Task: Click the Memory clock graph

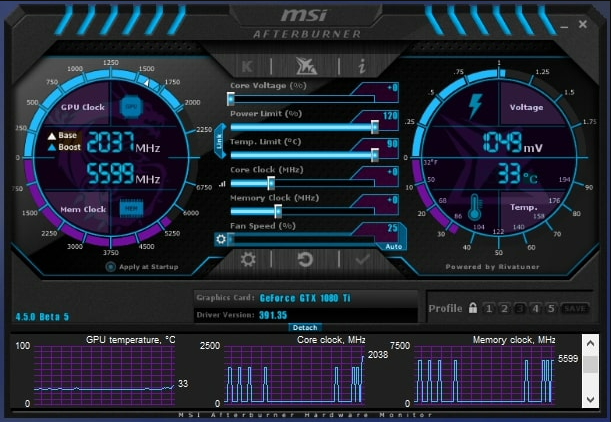Action: (484, 374)
